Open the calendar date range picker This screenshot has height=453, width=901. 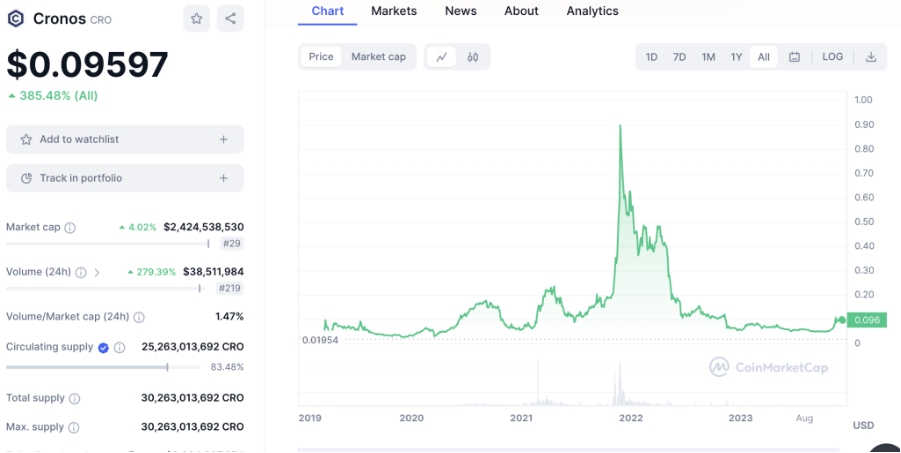coord(794,57)
